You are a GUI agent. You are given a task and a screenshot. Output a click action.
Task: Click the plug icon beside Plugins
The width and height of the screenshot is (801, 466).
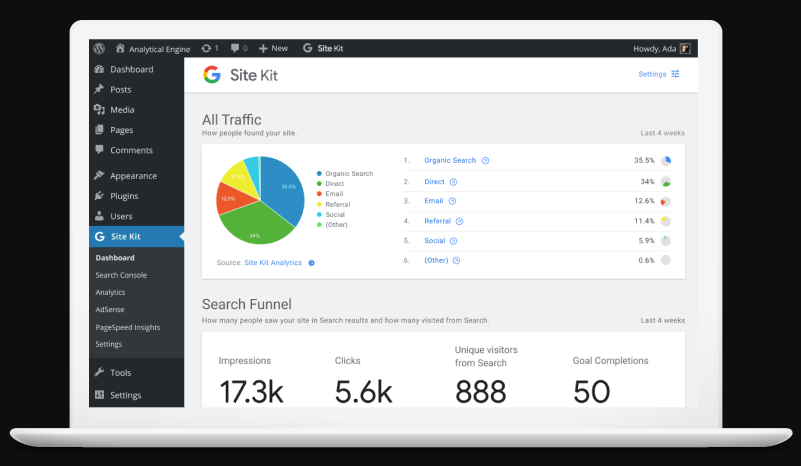99,196
